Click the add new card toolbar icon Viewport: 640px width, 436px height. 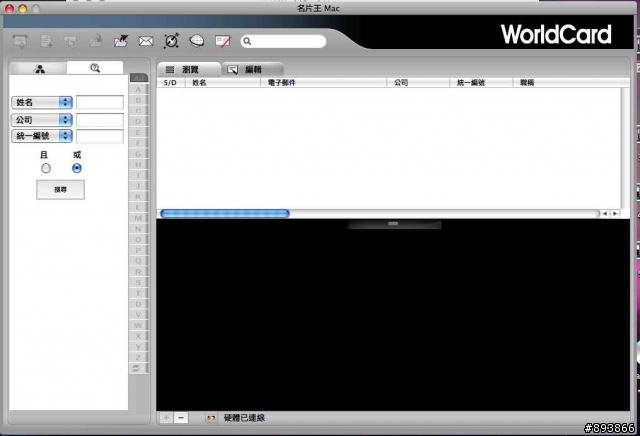[46, 41]
